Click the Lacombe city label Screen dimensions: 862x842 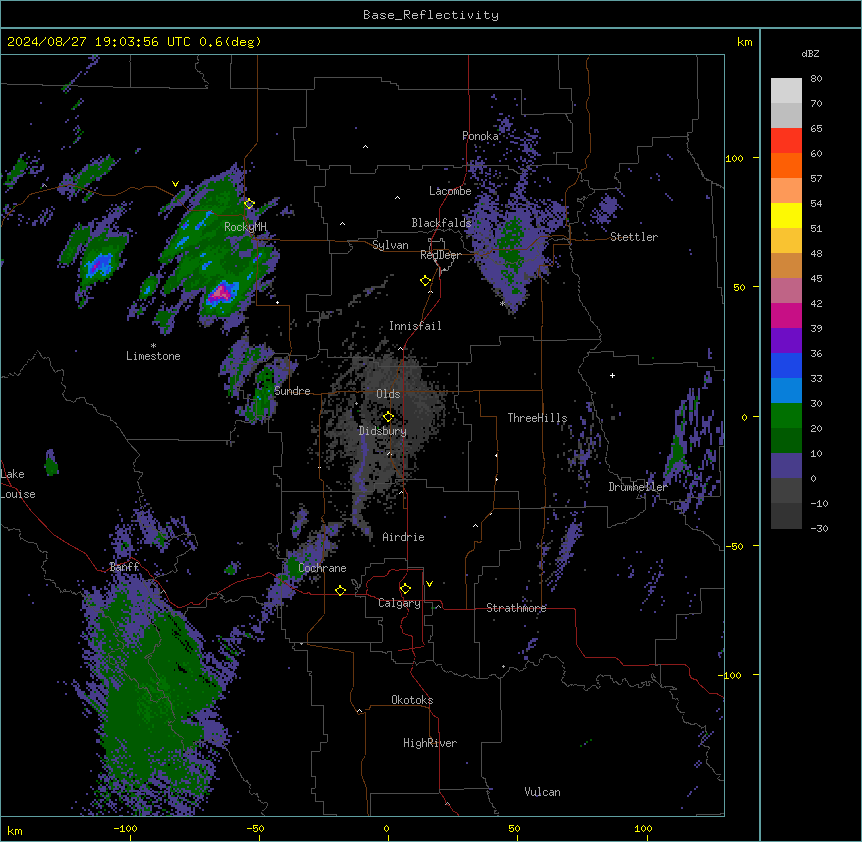coord(450,191)
